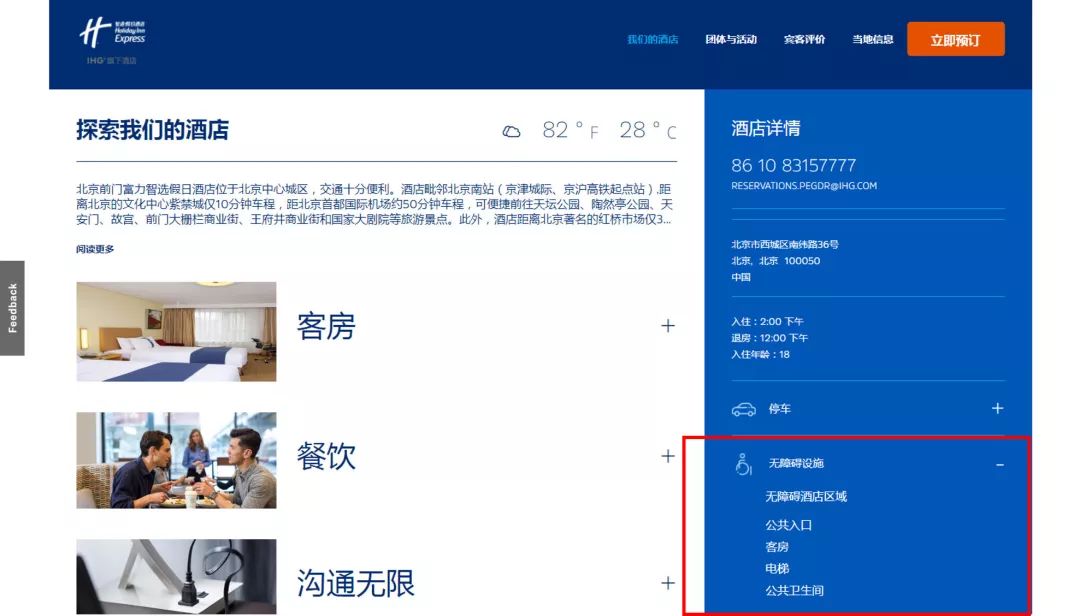1080x616 pixels.
Task: Open the 我们的酒店 menu item
Action: [x=652, y=40]
